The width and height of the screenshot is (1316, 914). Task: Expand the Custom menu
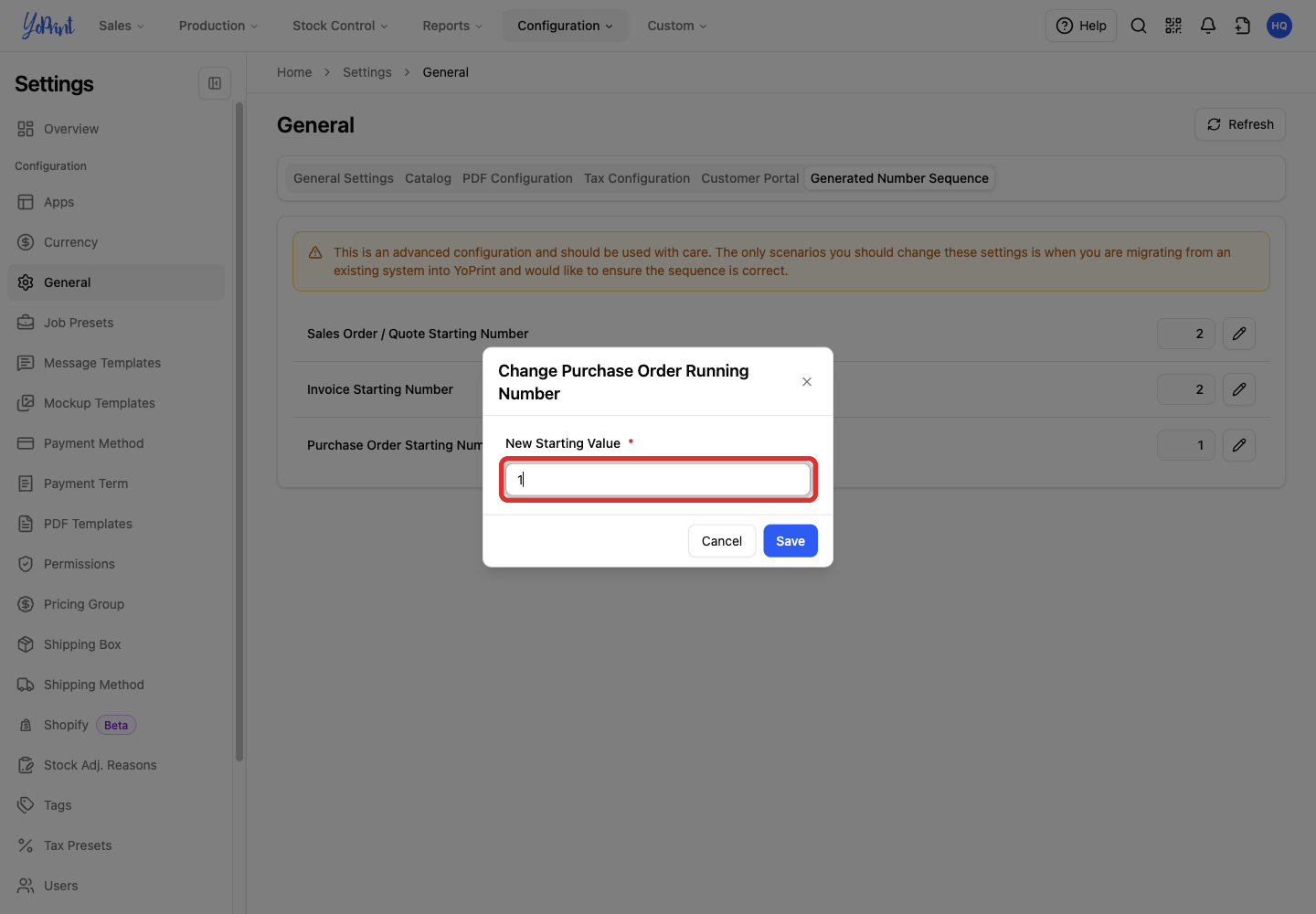click(677, 26)
